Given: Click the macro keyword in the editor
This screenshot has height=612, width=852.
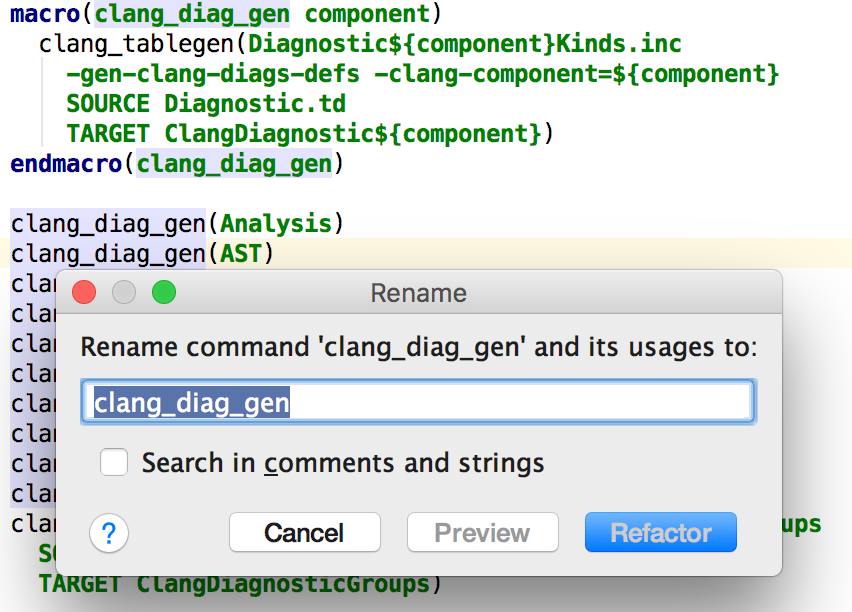Looking at the screenshot, I should point(30,14).
